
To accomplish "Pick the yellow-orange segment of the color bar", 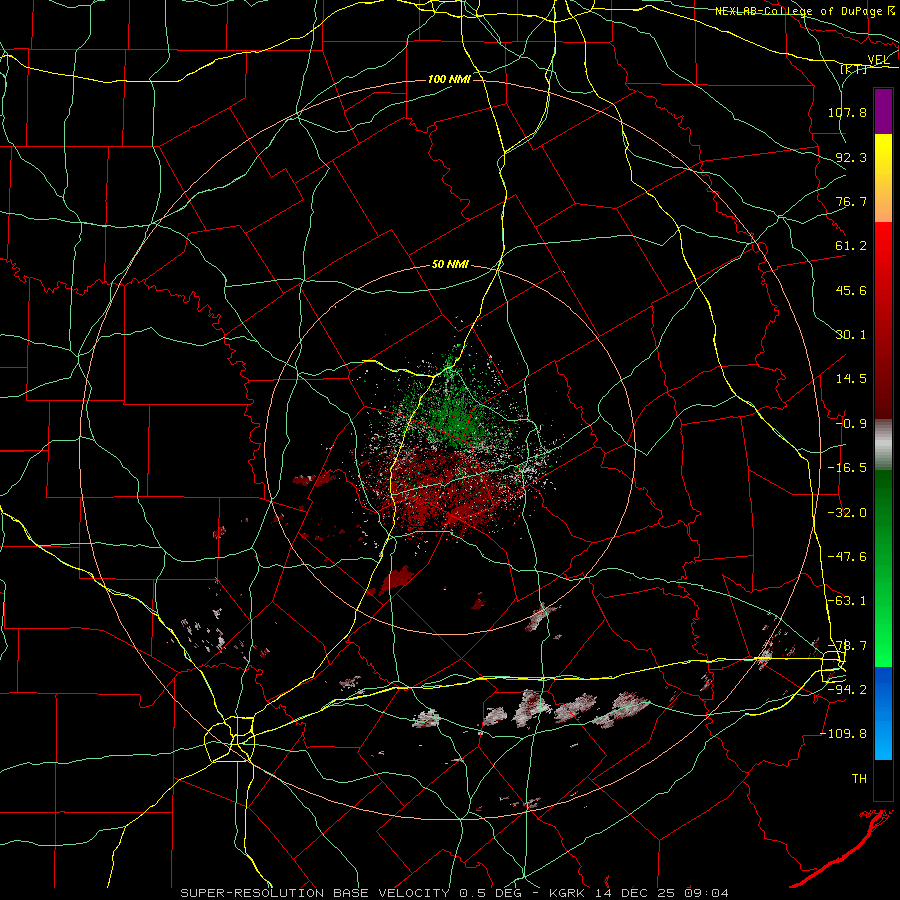I will pyautogui.click(x=883, y=178).
